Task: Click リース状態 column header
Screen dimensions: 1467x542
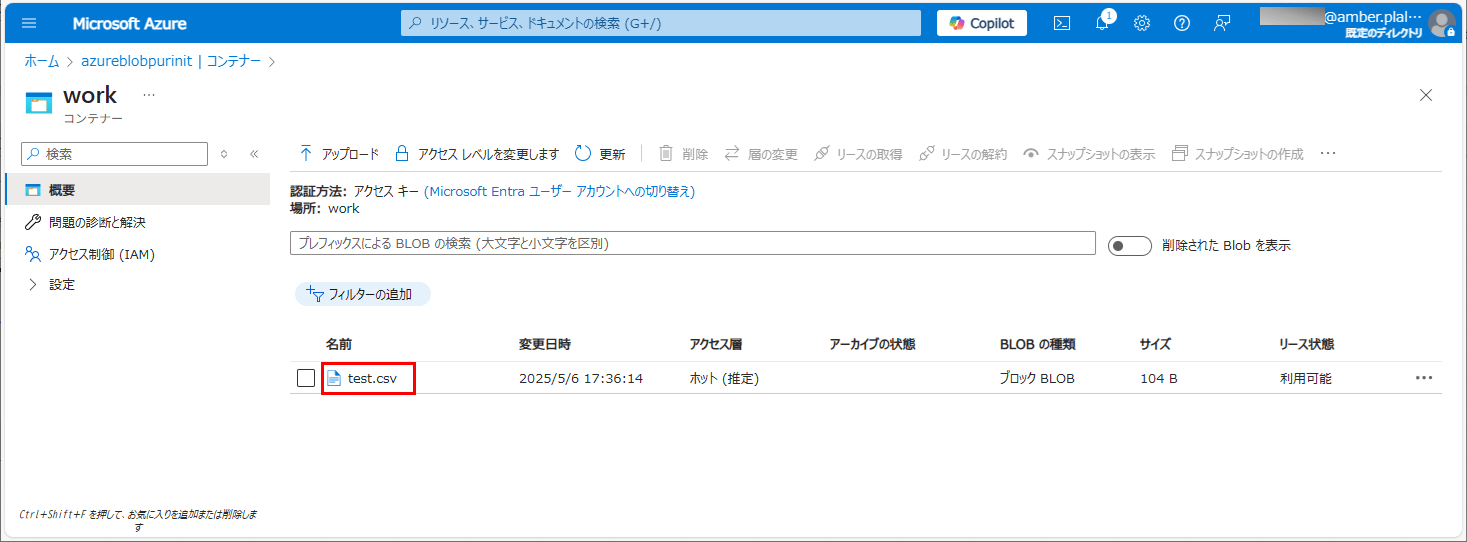Action: point(1306,344)
